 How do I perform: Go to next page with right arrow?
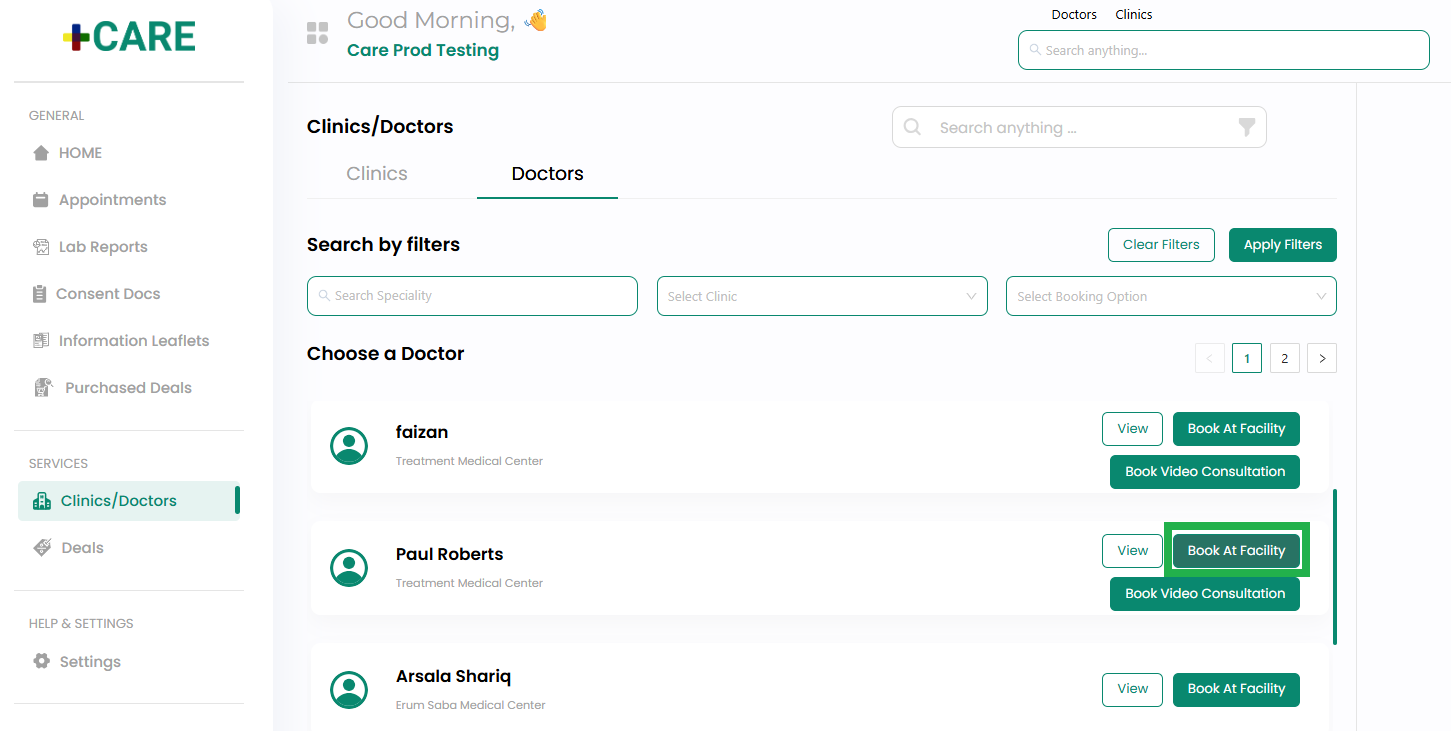pos(1322,358)
